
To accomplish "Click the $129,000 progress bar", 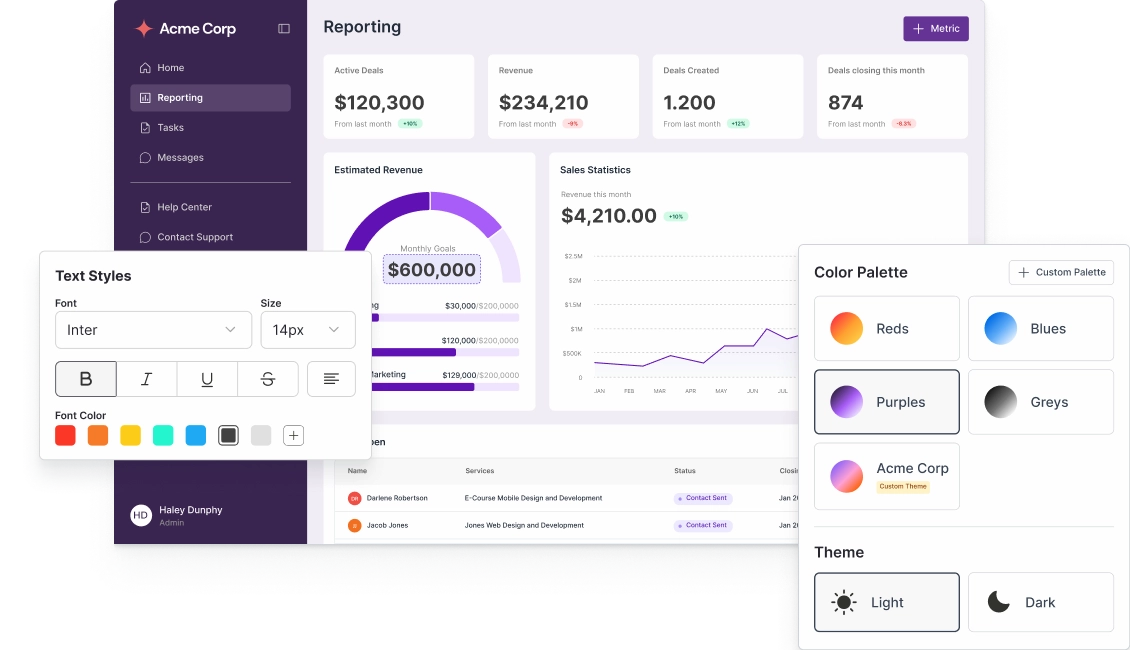I will tap(445, 387).
